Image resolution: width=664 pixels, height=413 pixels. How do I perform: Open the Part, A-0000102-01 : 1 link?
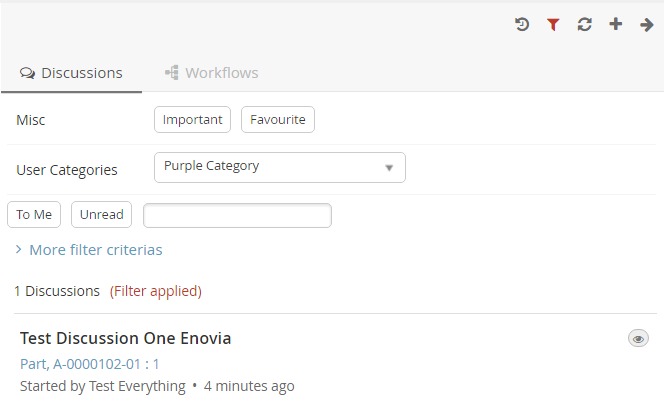pyautogui.click(x=90, y=364)
